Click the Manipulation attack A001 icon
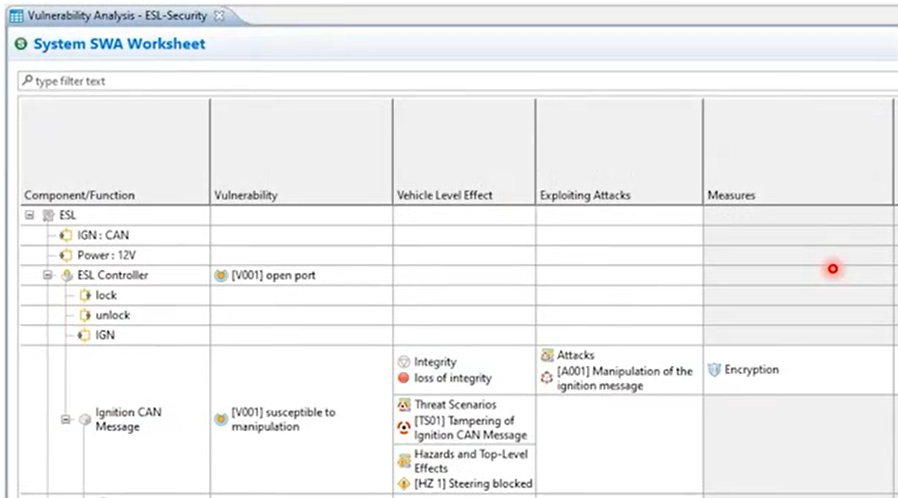Screen dimensions: 898x498 coord(547,378)
